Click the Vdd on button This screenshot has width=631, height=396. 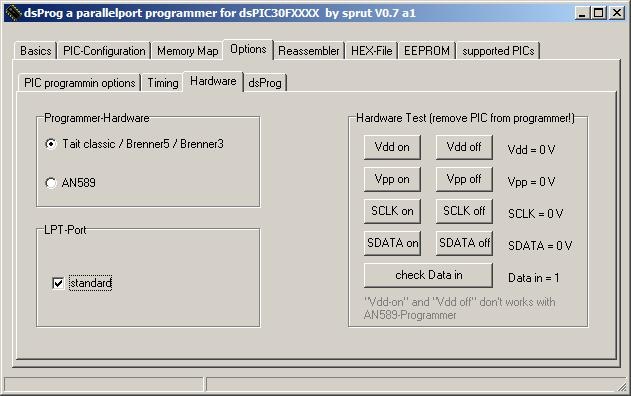click(x=392, y=147)
